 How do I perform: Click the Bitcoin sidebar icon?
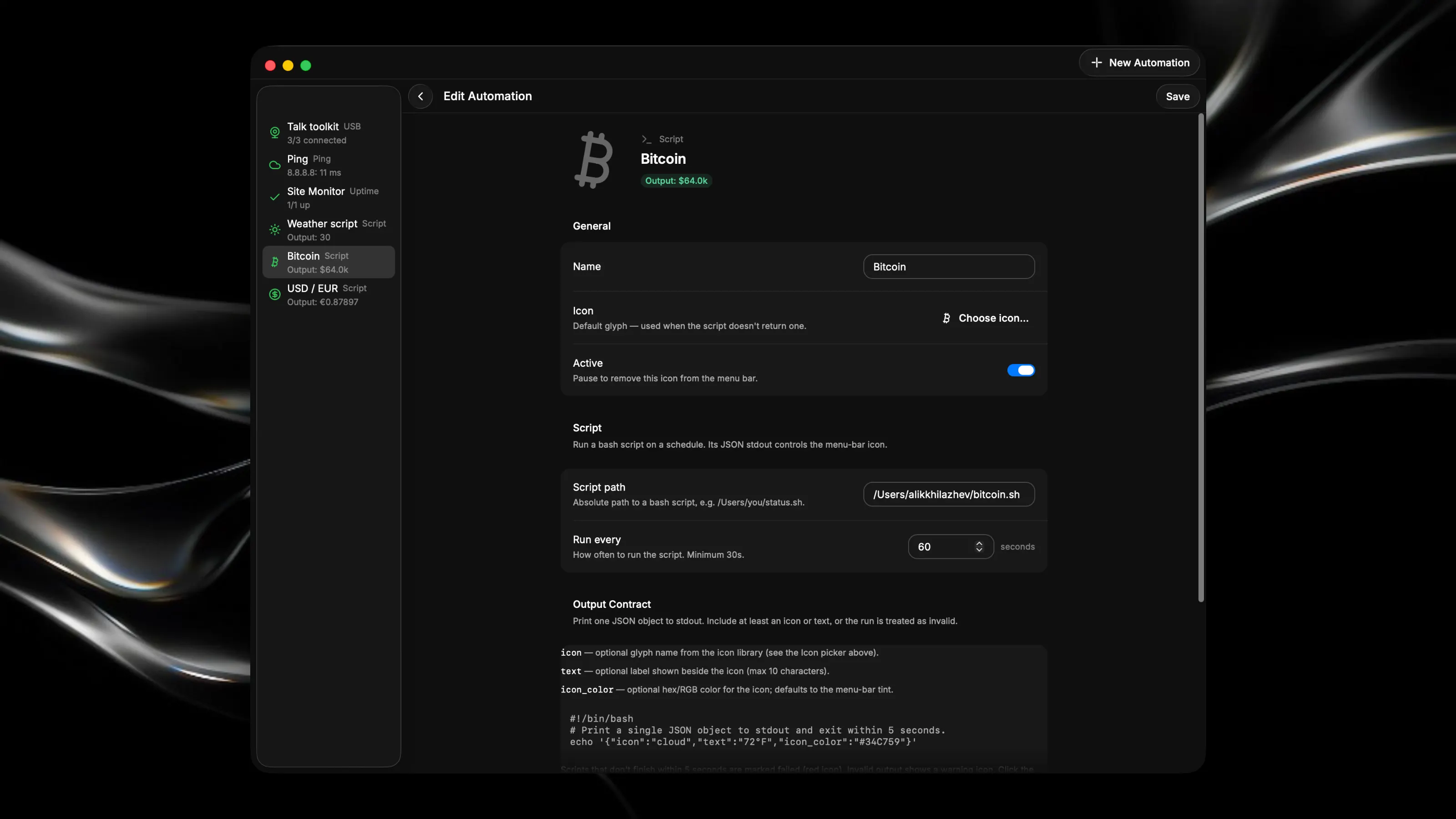[275, 262]
